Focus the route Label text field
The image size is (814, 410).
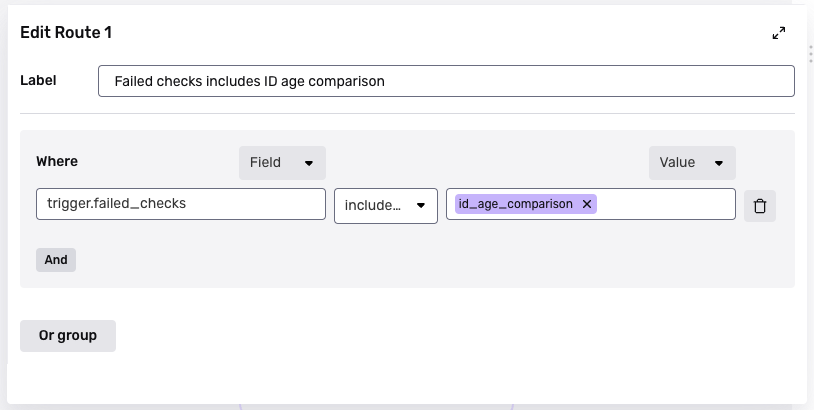pyautogui.click(x=446, y=81)
